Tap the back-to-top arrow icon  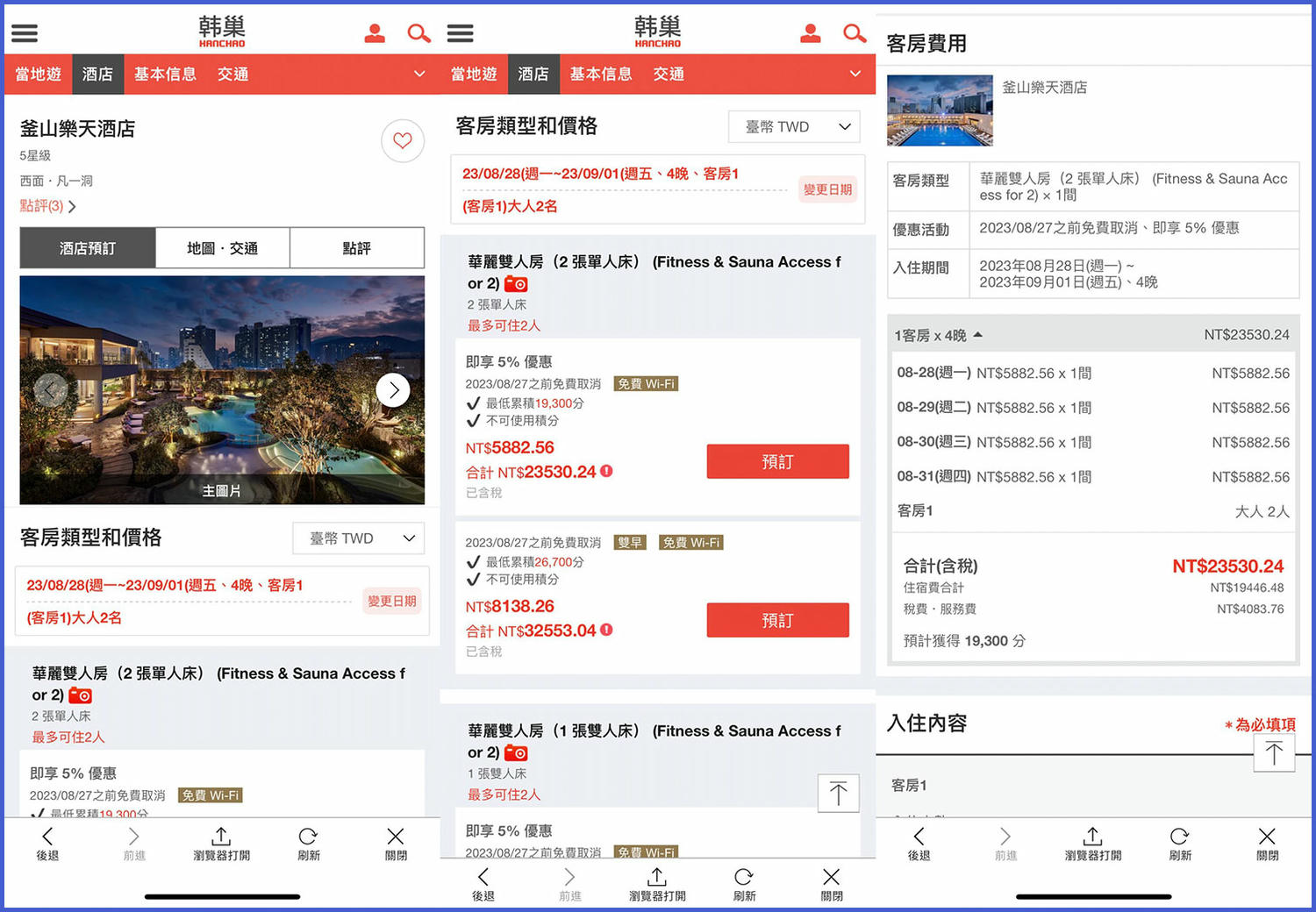pos(838,792)
